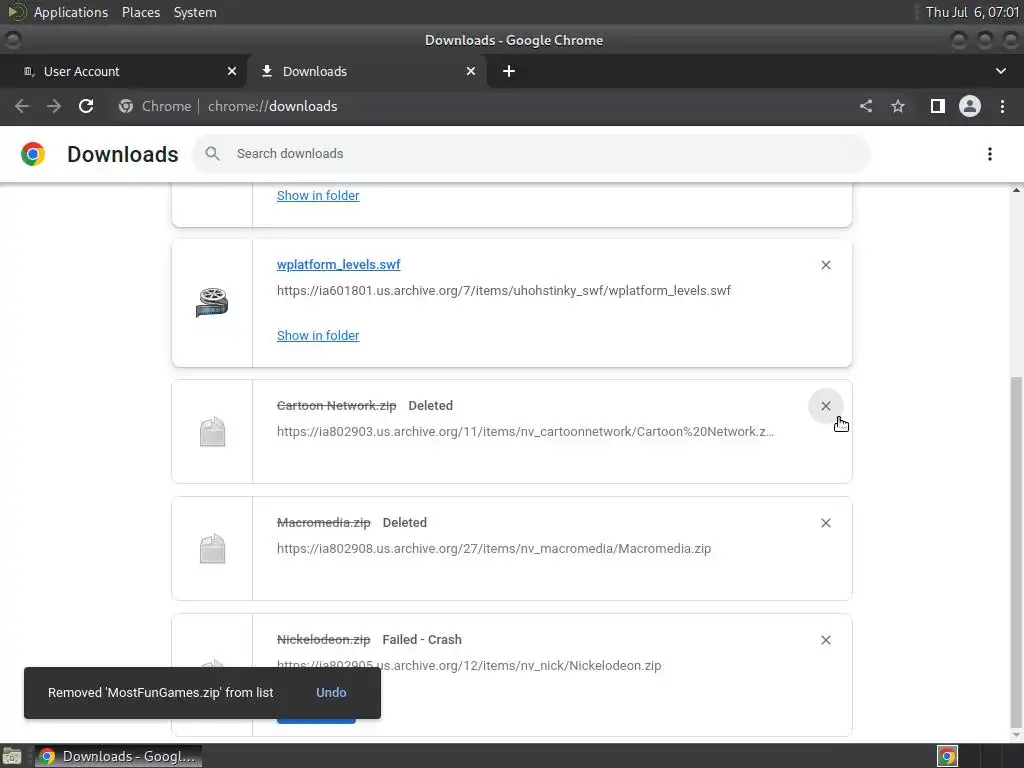This screenshot has width=1024, height=768.
Task: Click the Macromedia.zip file icon
Action: [212, 549]
